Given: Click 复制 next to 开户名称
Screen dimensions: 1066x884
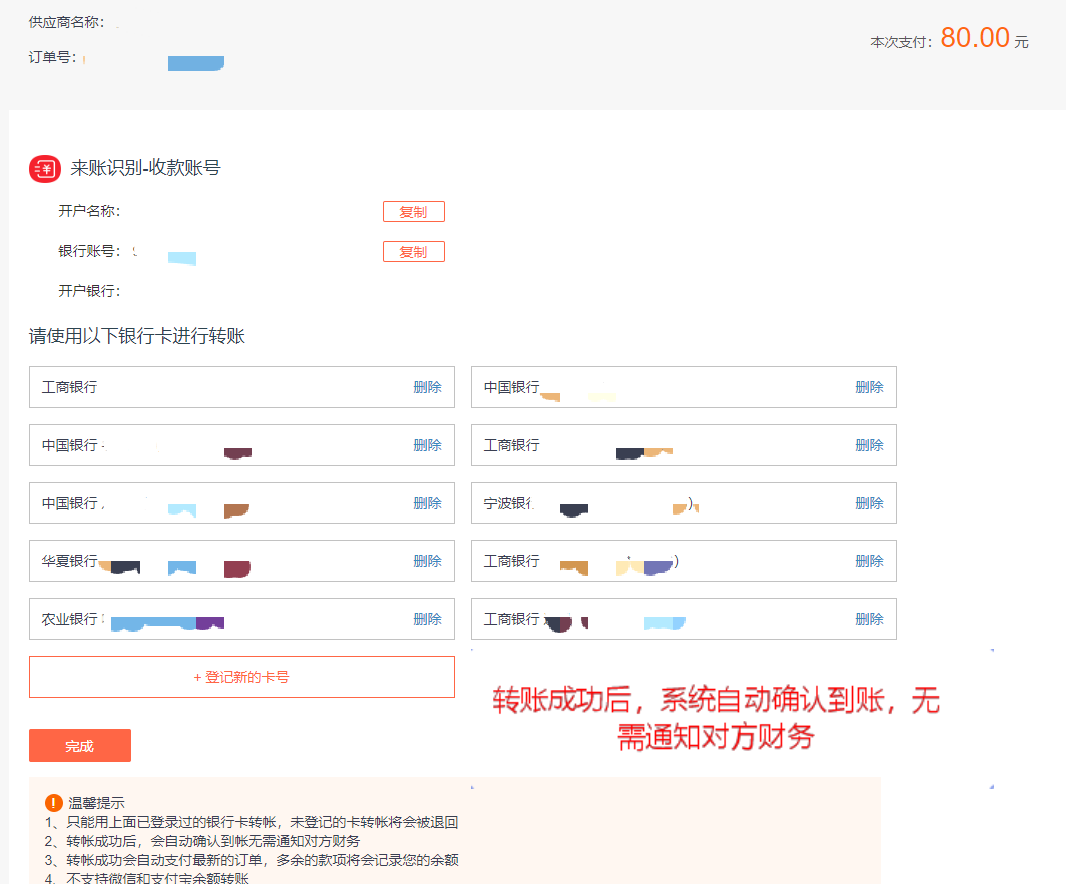Looking at the screenshot, I should pyautogui.click(x=413, y=211).
